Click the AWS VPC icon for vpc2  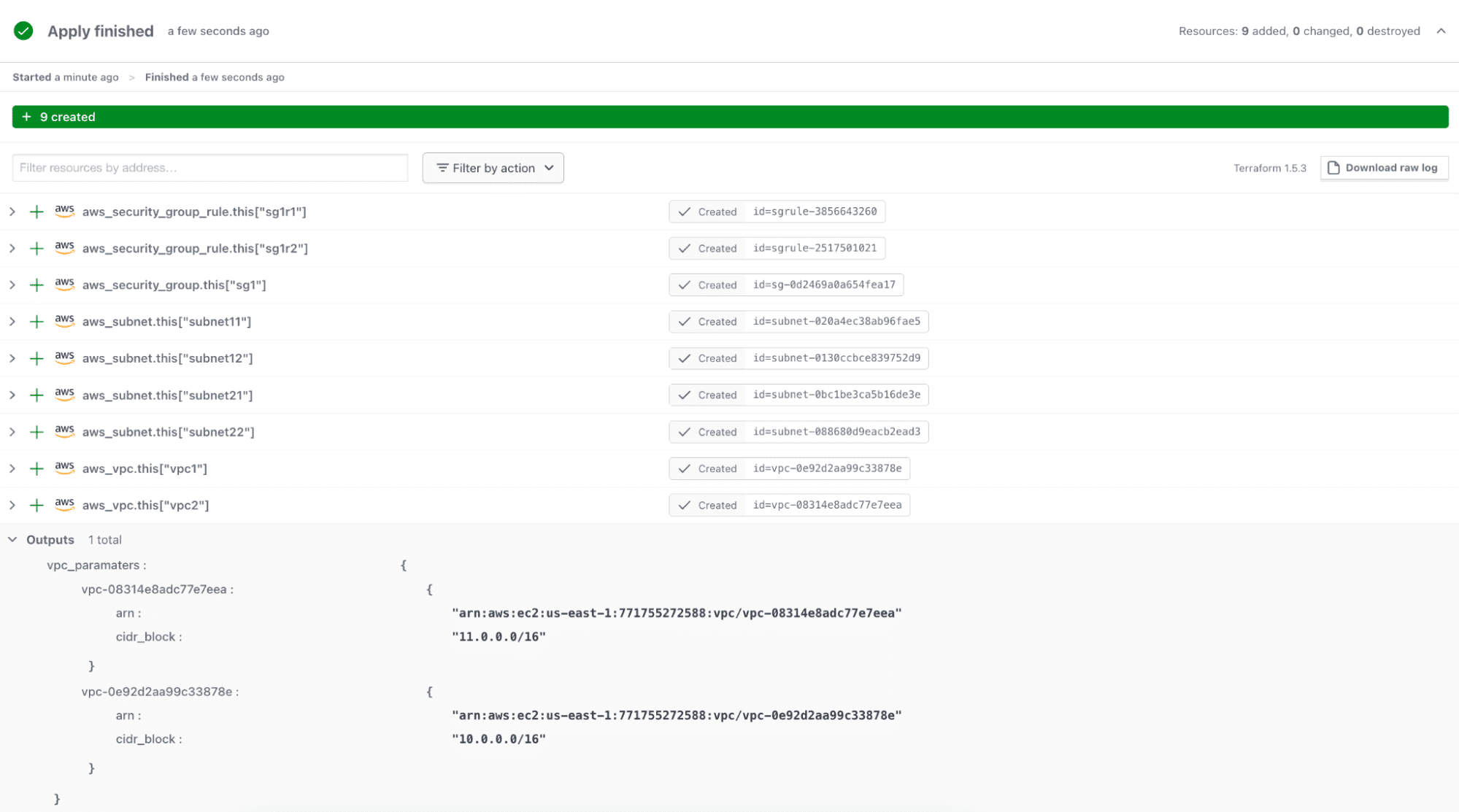[x=64, y=505]
